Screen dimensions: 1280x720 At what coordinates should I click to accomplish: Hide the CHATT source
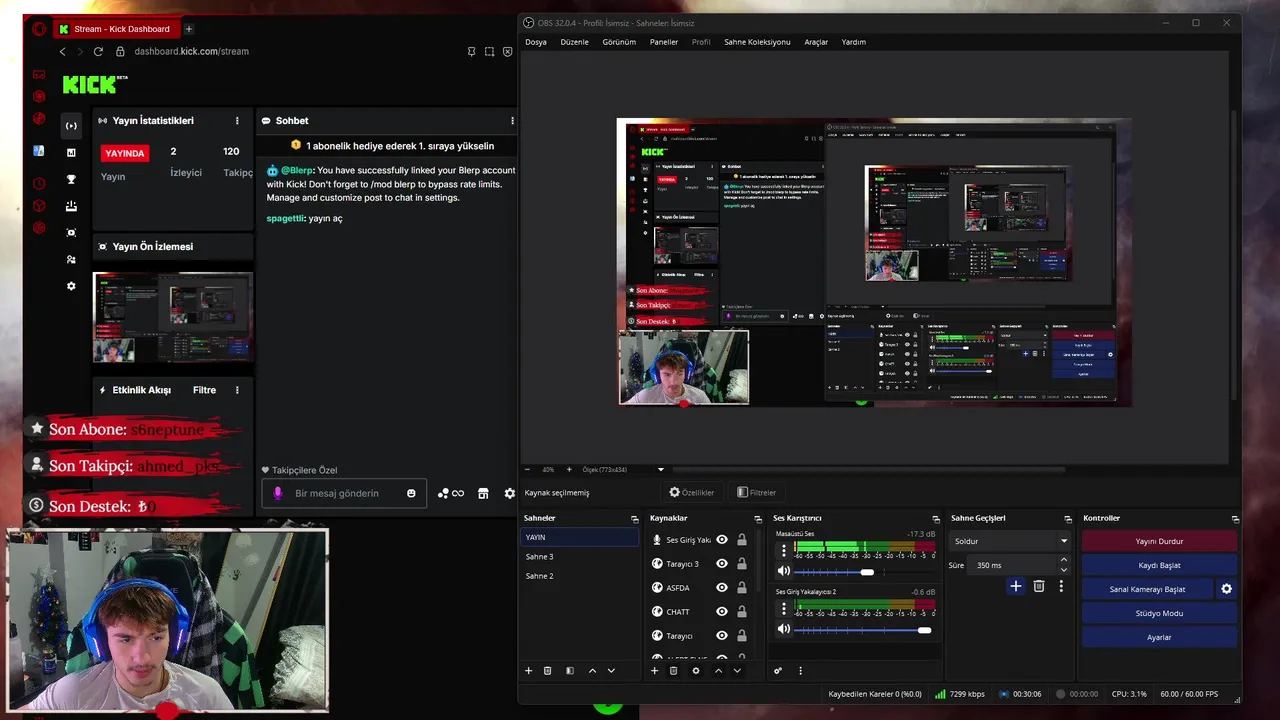click(722, 612)
